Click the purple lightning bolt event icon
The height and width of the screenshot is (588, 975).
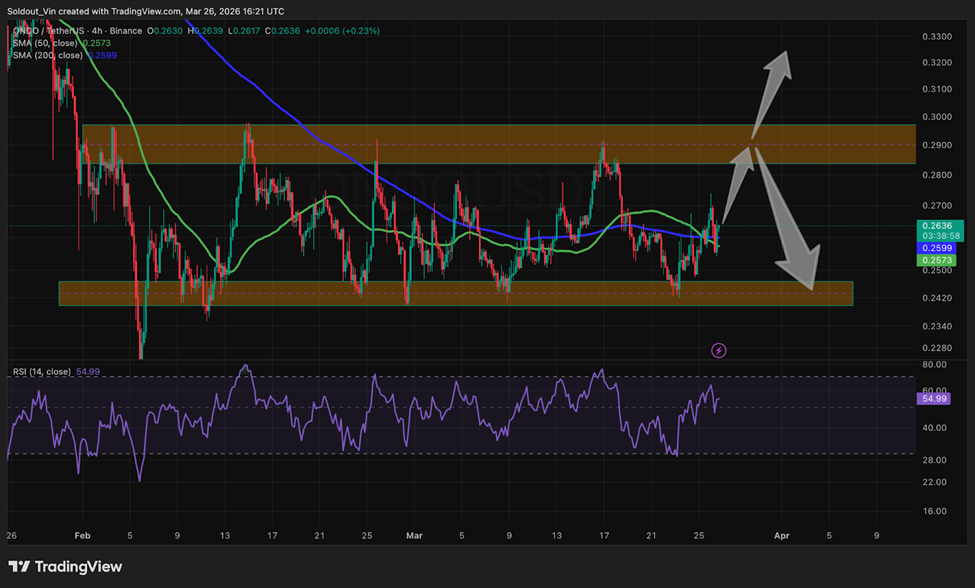click(718, 350)
